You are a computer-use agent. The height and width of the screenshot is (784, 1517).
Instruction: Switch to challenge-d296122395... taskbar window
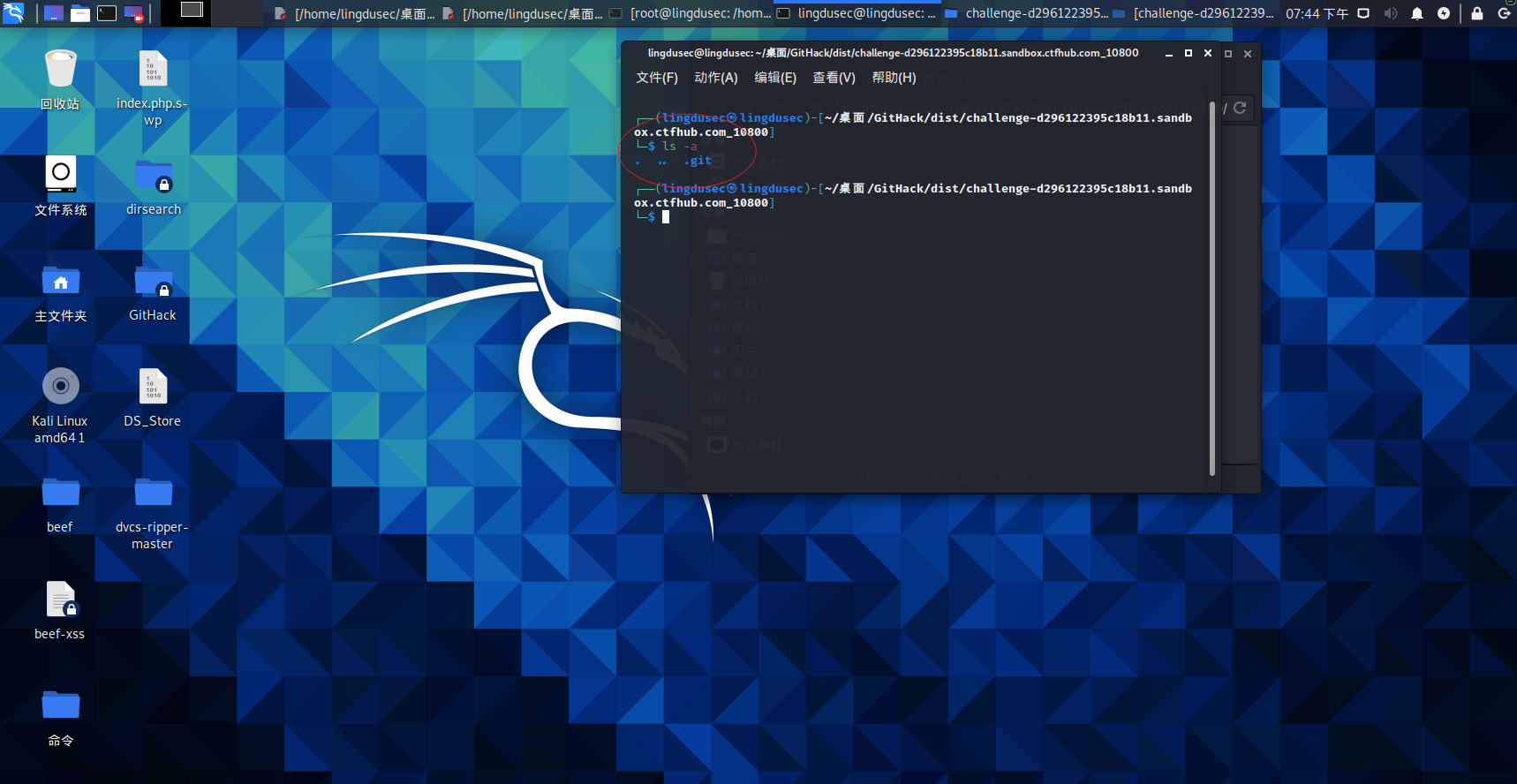pyautogui.click(x=1026, y=13)
